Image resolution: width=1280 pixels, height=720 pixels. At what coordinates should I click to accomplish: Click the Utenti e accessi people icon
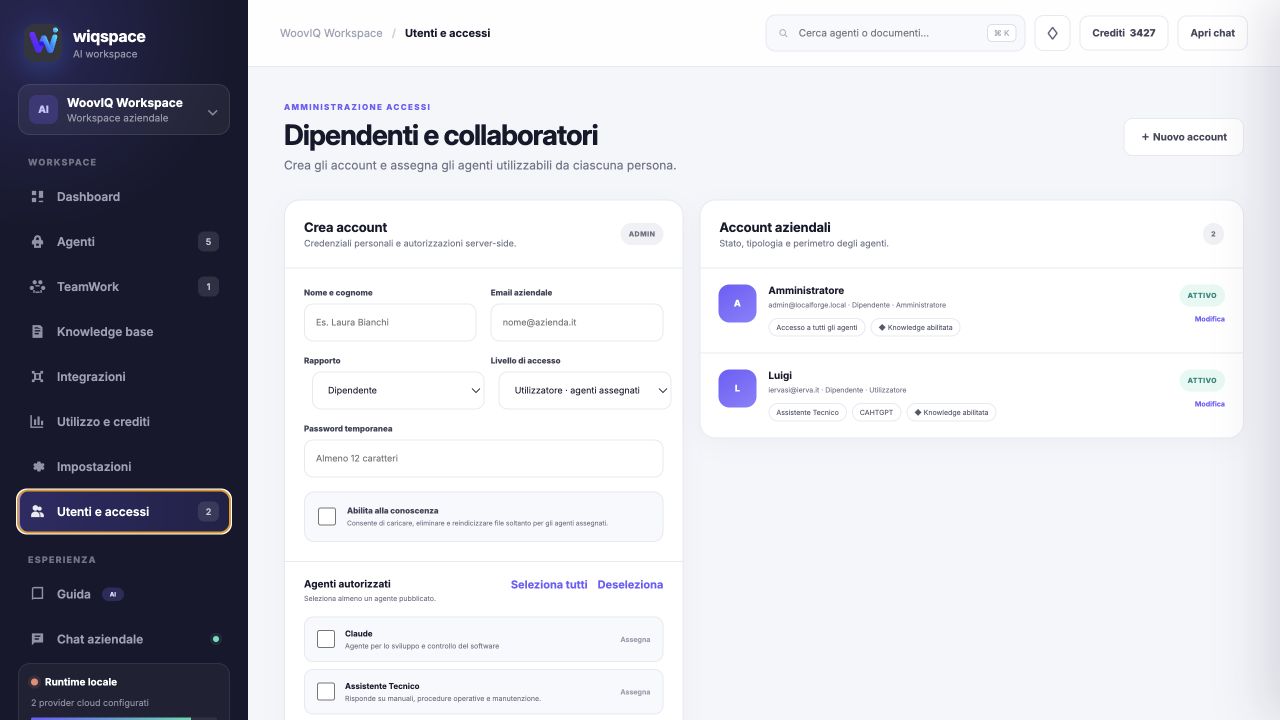tap(37, 512)
